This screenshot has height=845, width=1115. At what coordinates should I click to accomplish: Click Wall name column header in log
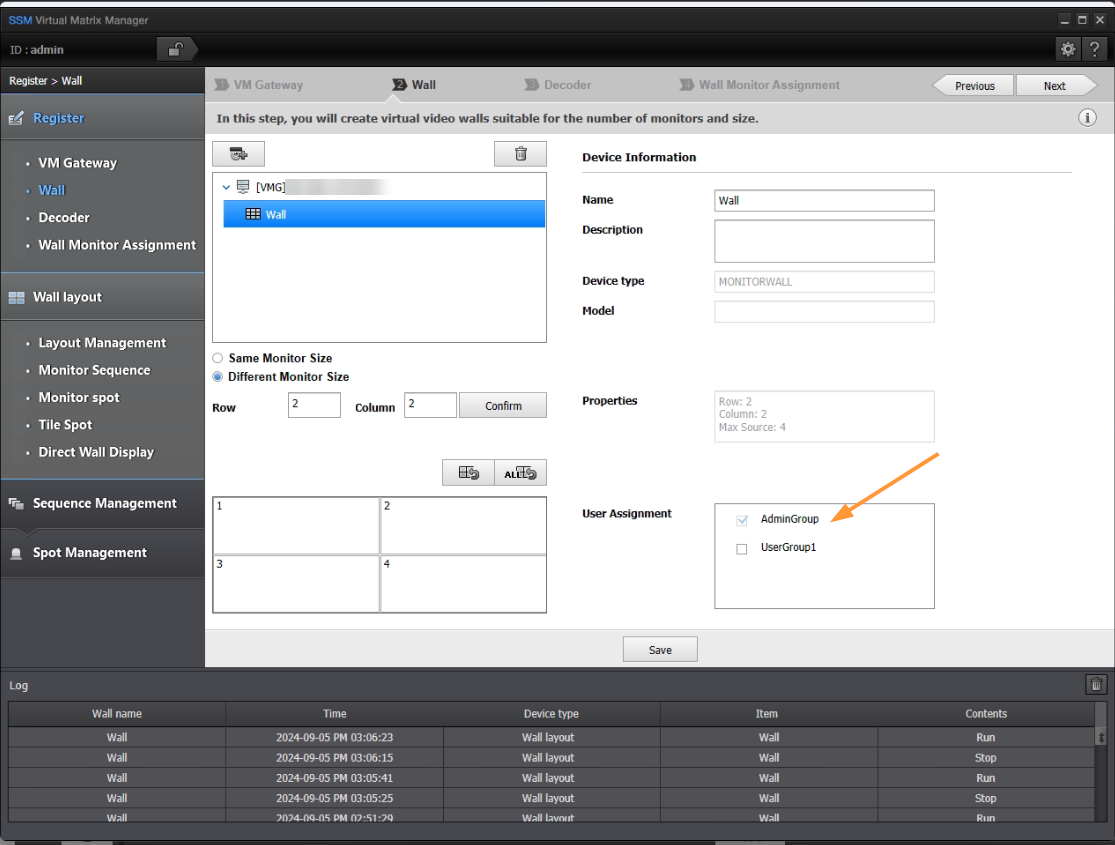pyautogui.click(x=117, y=713)
